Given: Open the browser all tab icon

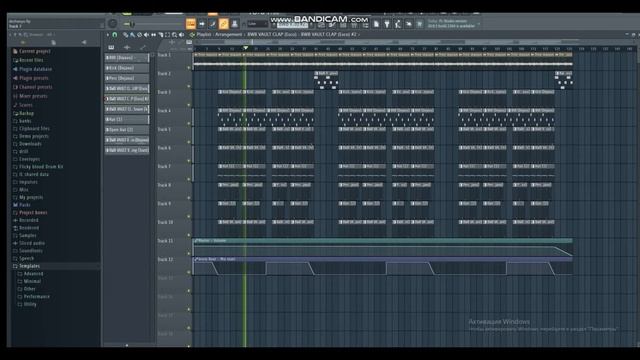Looking at the screenshot, I should point(23,42).
